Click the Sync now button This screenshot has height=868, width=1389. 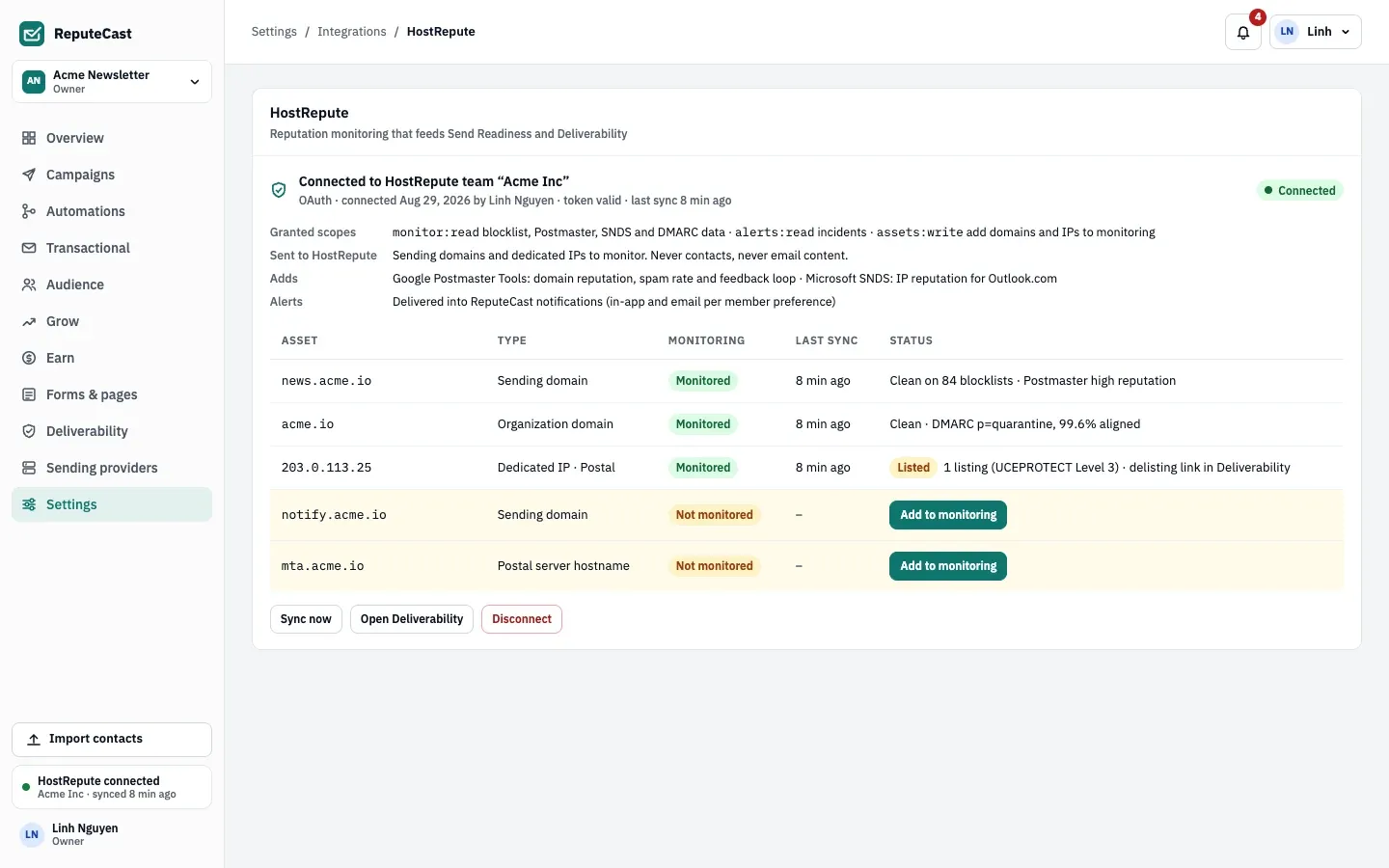tap(306, 619)
